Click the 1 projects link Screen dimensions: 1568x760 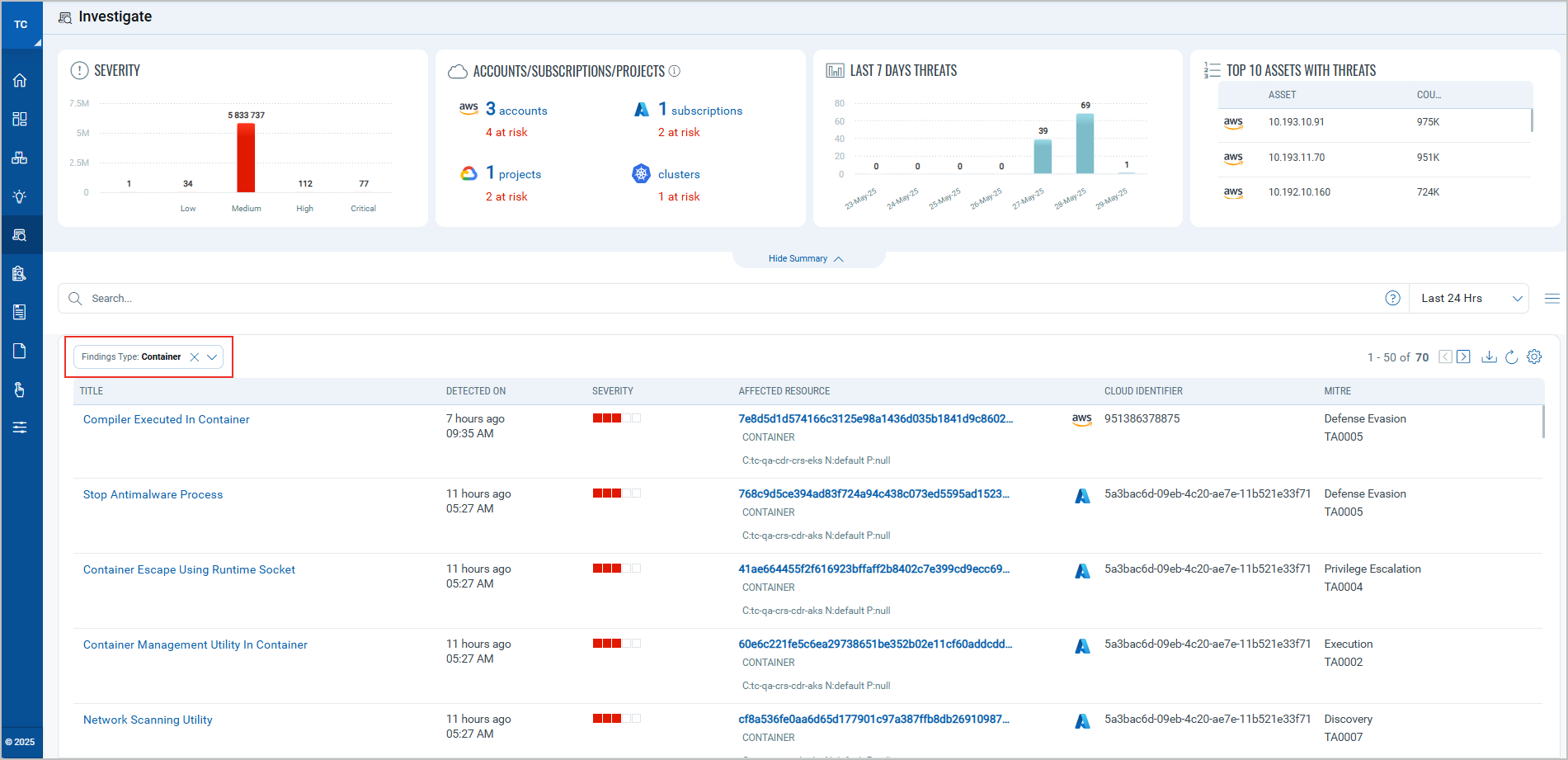click(513, 173)
